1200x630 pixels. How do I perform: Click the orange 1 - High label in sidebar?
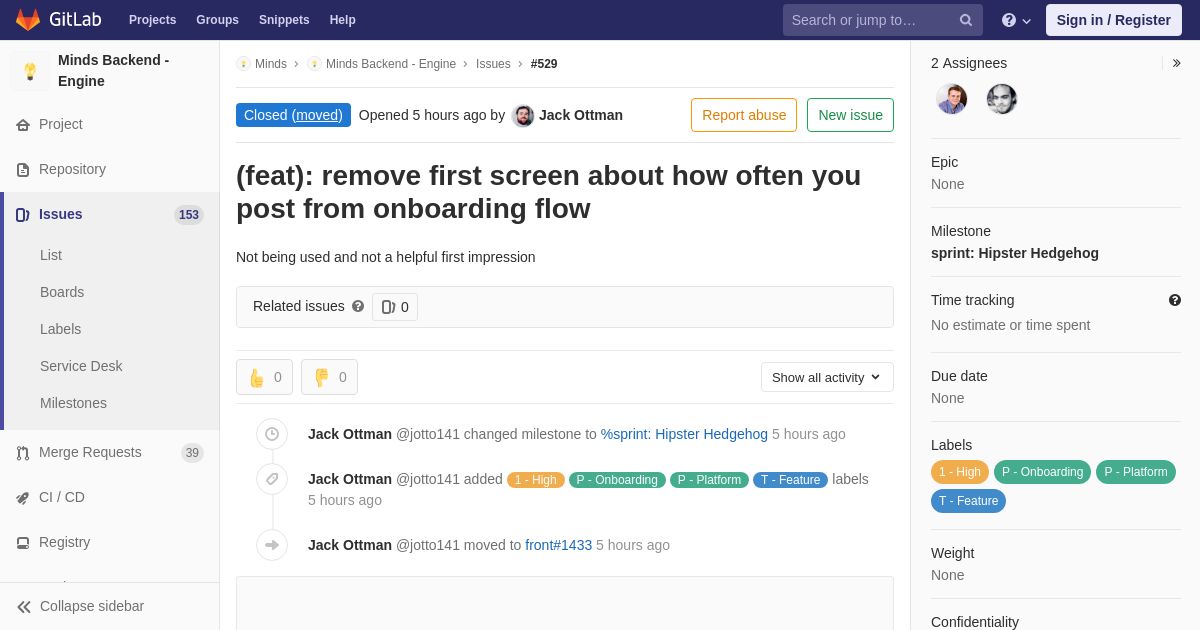click(x=960, y=472)
